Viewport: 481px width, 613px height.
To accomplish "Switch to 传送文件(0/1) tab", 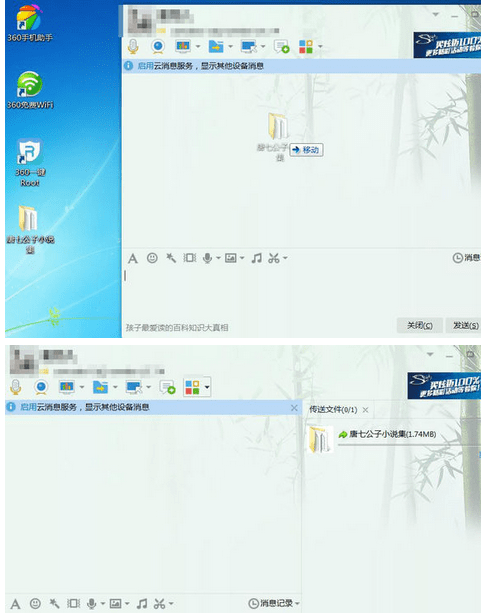I will pyautogui.click(x=333, y=410).
